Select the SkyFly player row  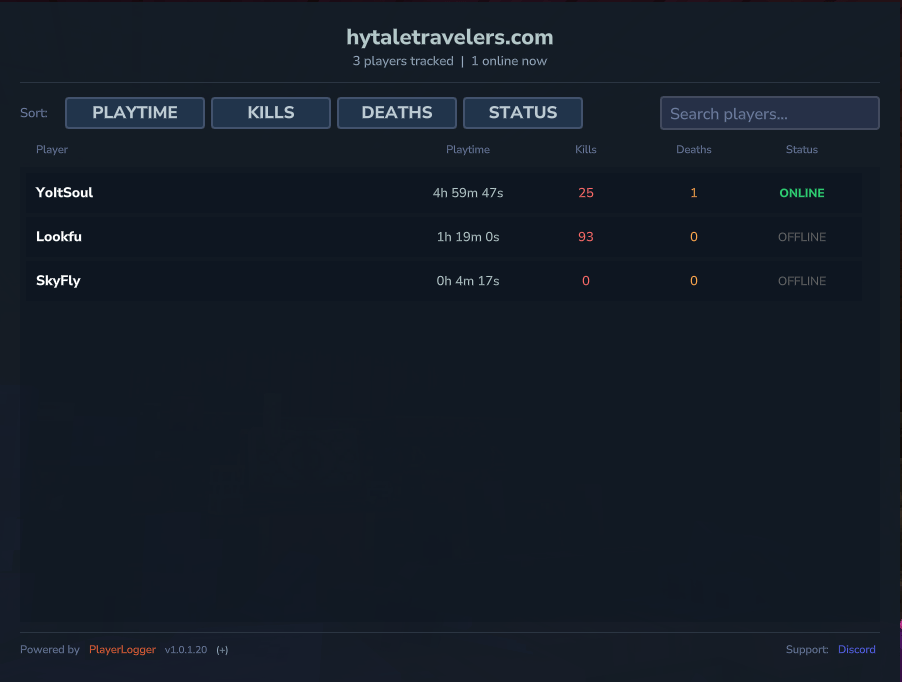(x=444, y=281)
